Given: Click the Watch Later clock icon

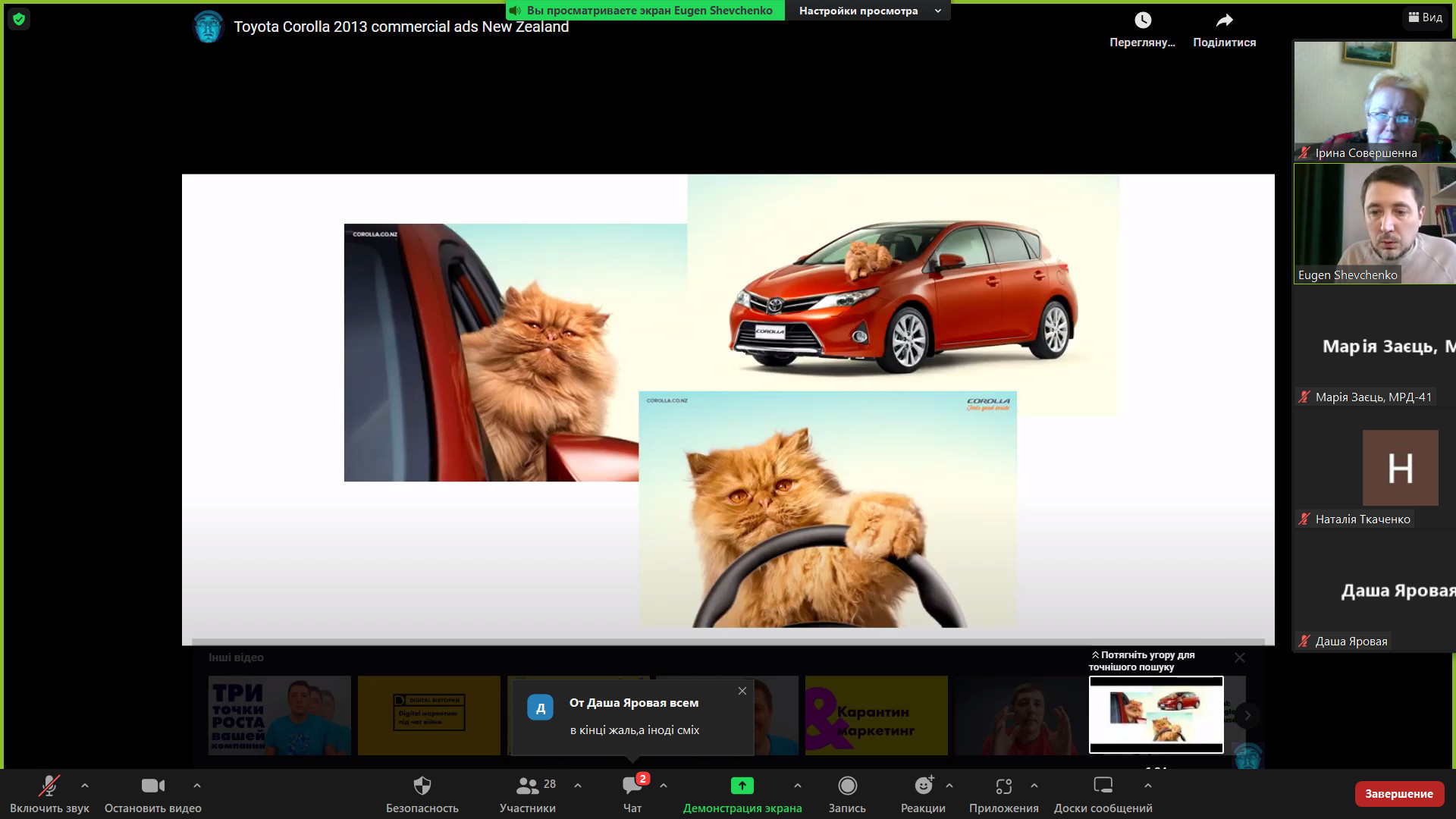Looking at the screenshot, I should click(1143, 20).
